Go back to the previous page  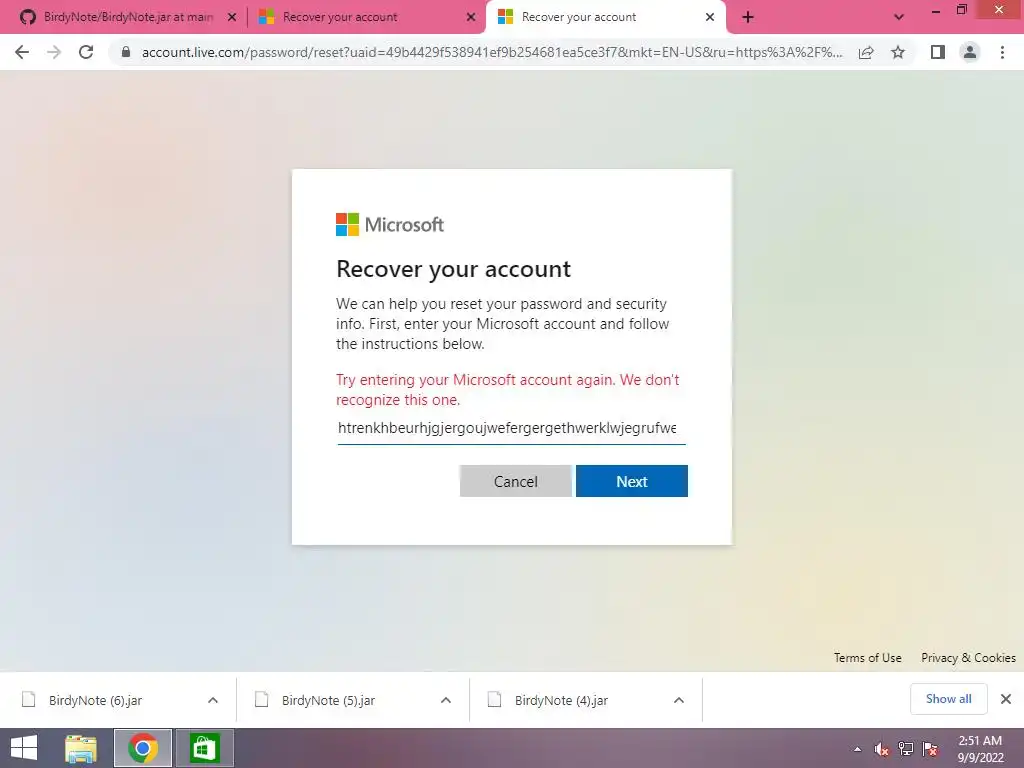tap(22, 52)
